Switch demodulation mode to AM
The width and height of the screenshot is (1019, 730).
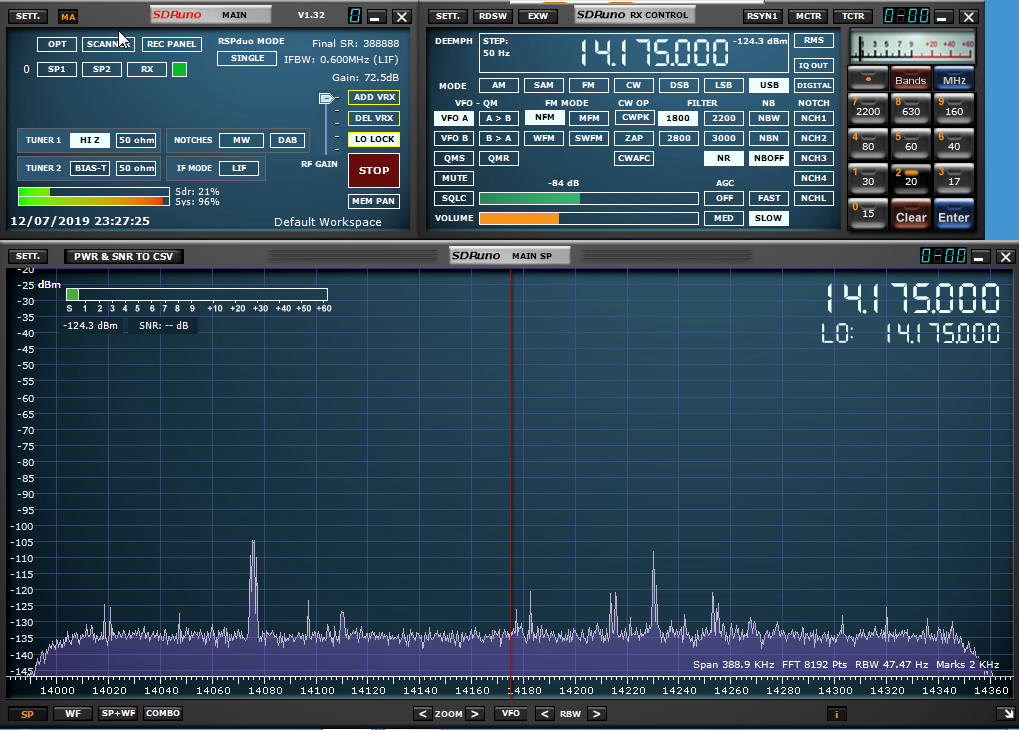pyautogui.click(x=498, y=85)
